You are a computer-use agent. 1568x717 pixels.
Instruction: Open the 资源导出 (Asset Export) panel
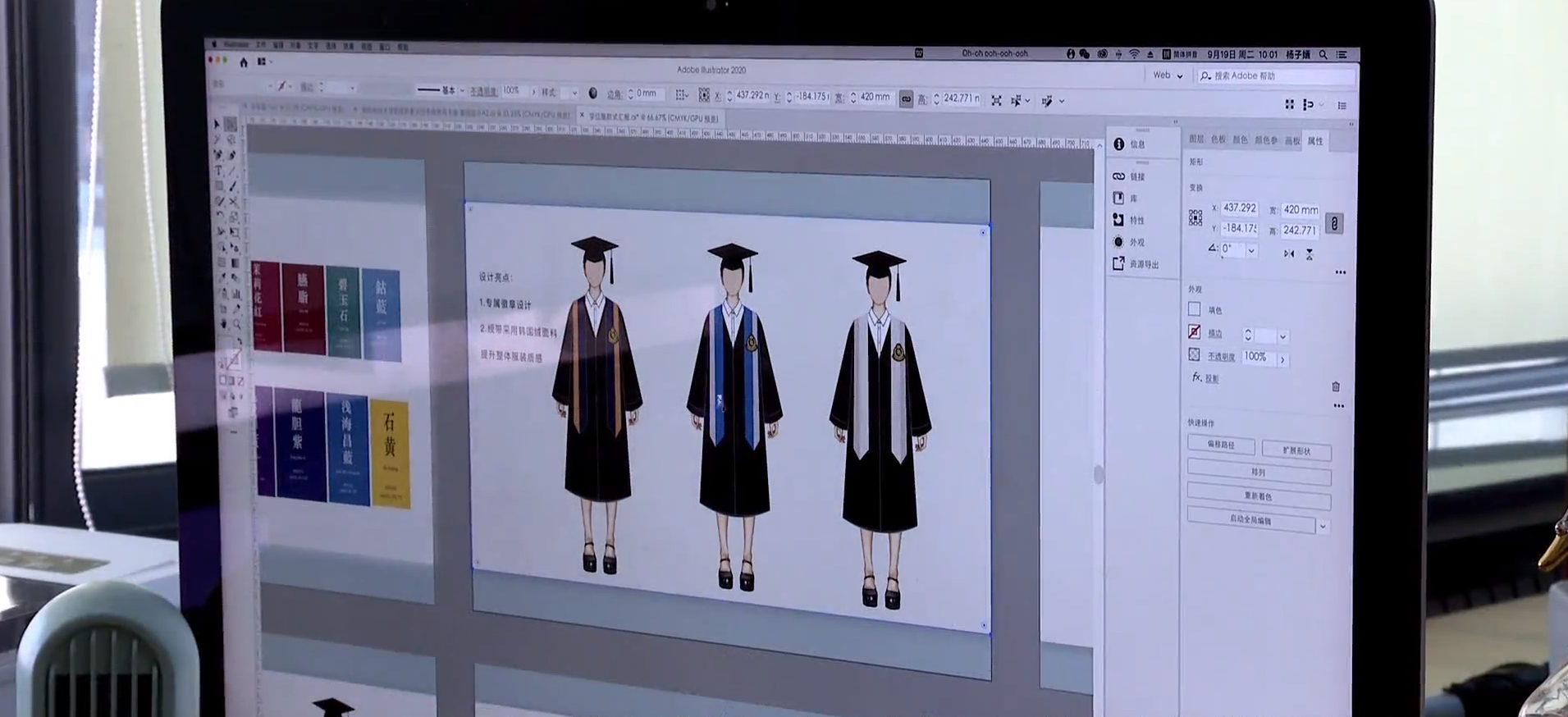pyautogui.click(x=1119, y=263)
